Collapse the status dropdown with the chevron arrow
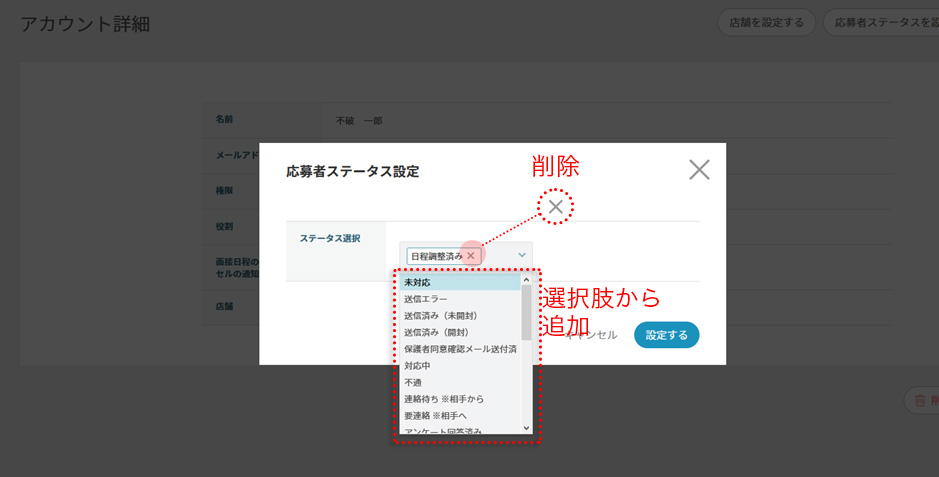This screenshot has width=939, height=477. 522,256
